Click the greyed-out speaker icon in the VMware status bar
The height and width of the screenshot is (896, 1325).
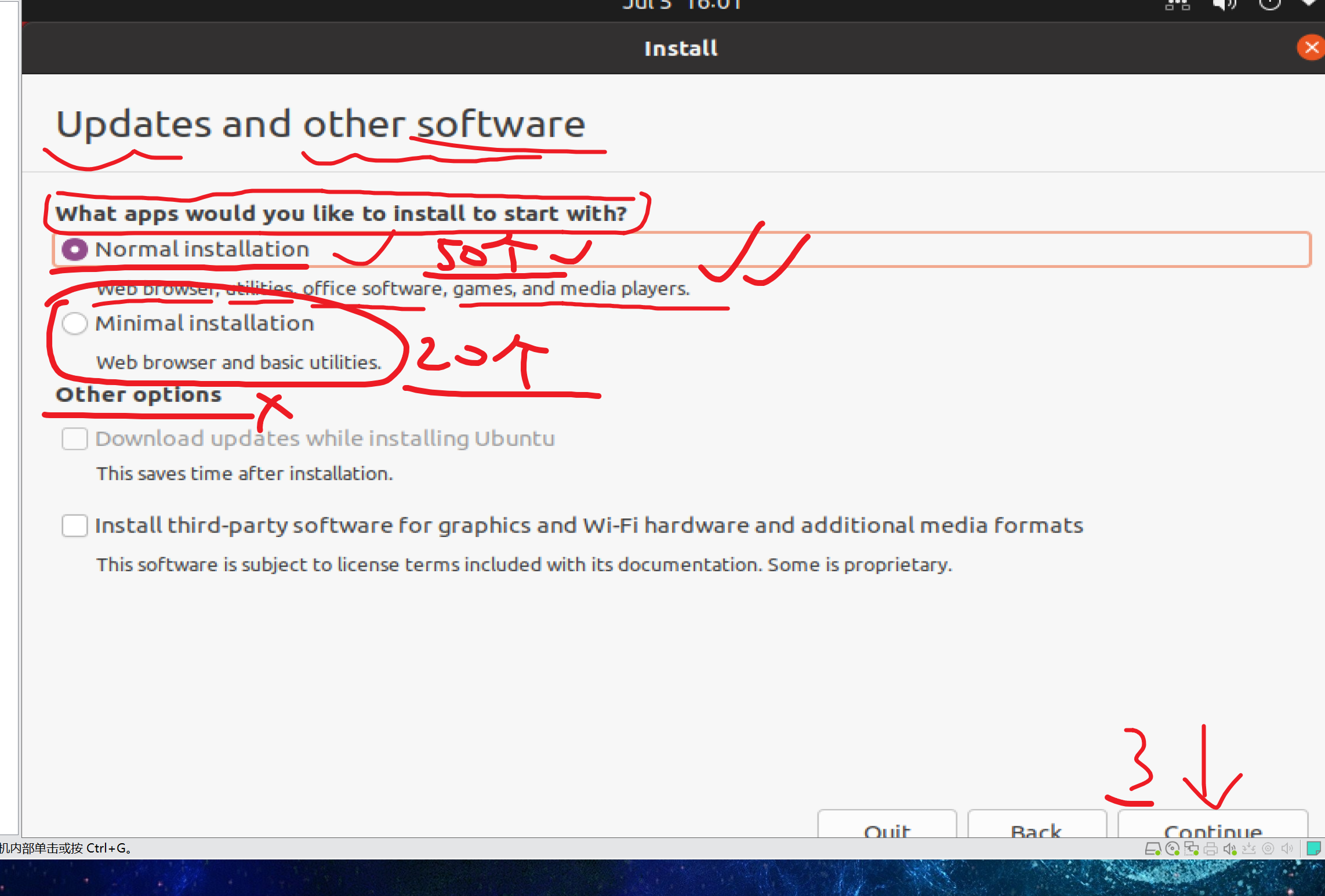coord(1287,849)
